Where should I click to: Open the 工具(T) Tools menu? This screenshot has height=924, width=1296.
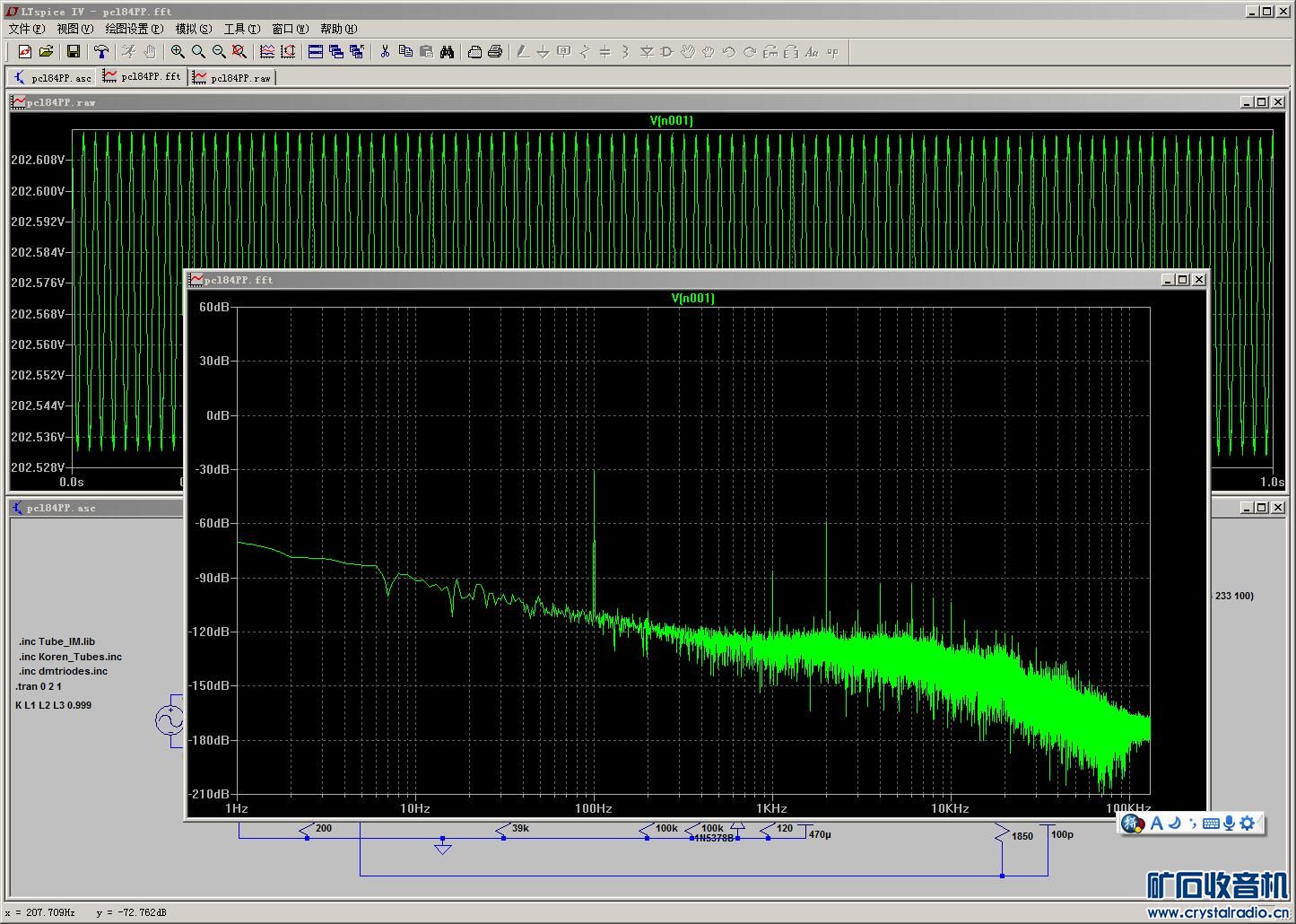tap(241, 29)
